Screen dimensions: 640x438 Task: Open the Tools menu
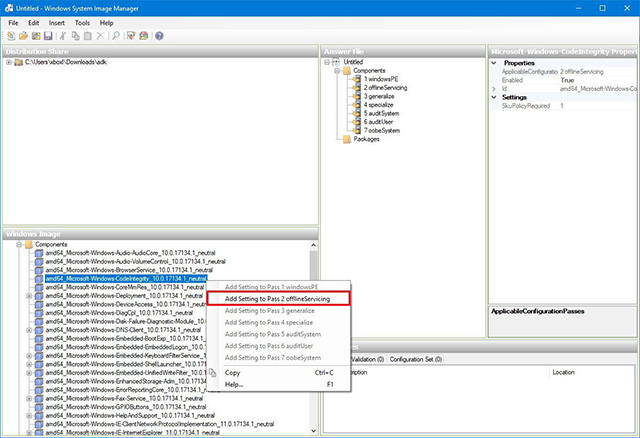(x=82, y=23)
